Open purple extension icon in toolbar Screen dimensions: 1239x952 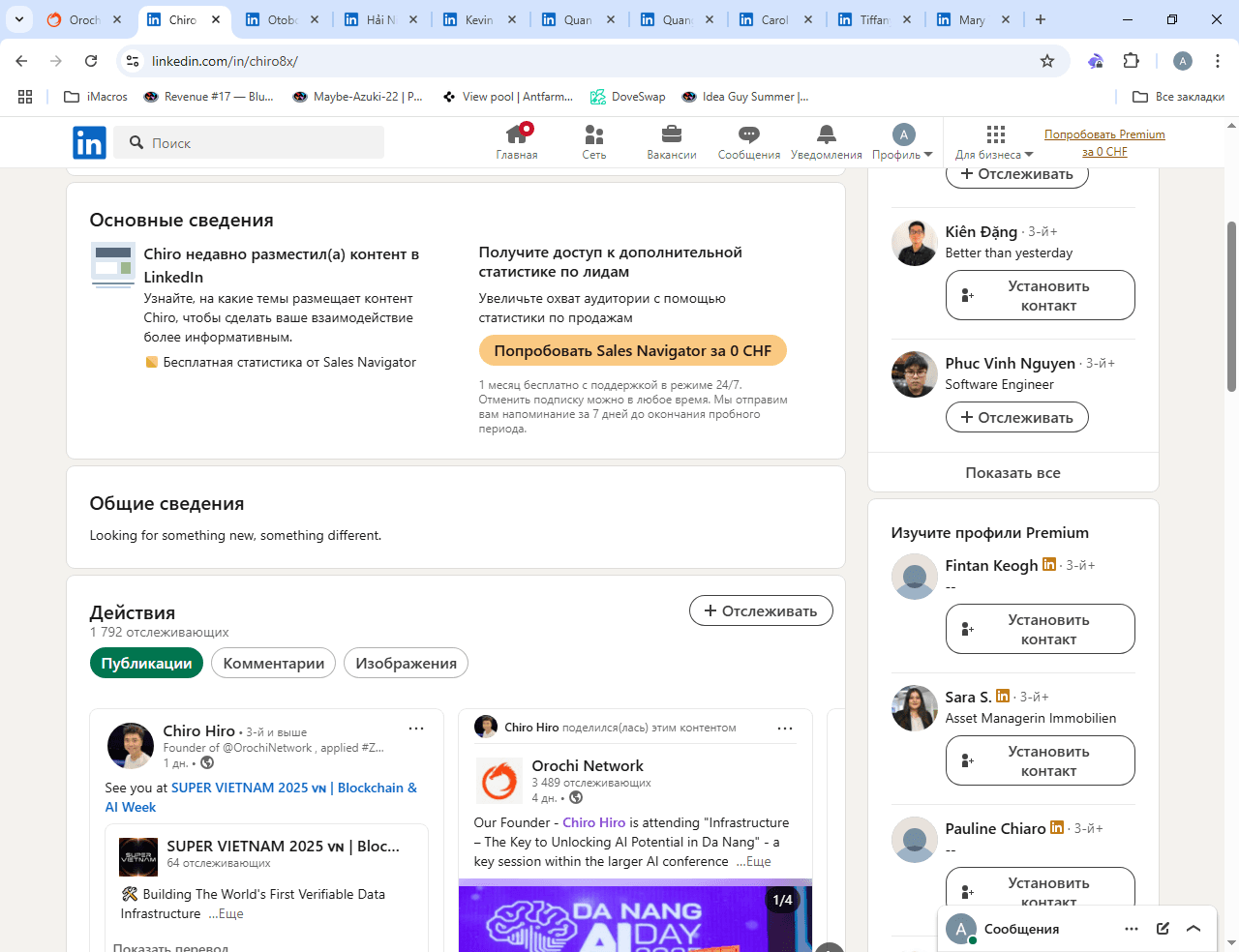click(1096, 61)
